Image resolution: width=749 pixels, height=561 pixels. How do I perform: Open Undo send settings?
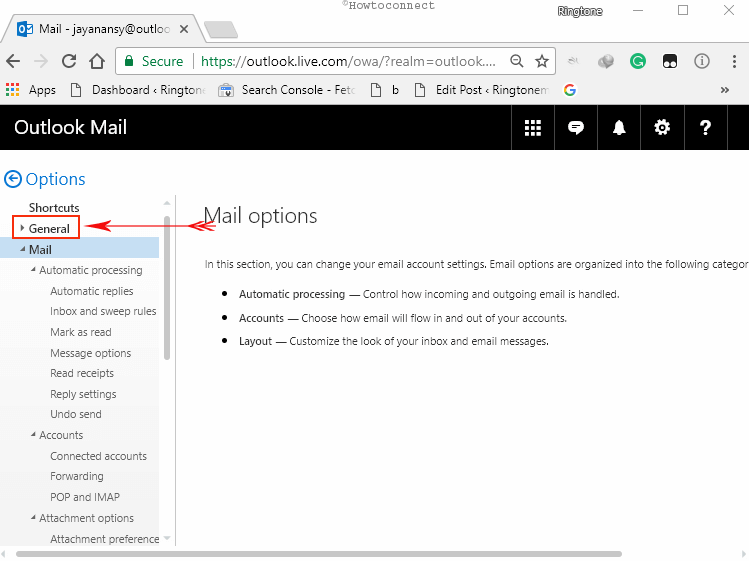pos(76,414)
